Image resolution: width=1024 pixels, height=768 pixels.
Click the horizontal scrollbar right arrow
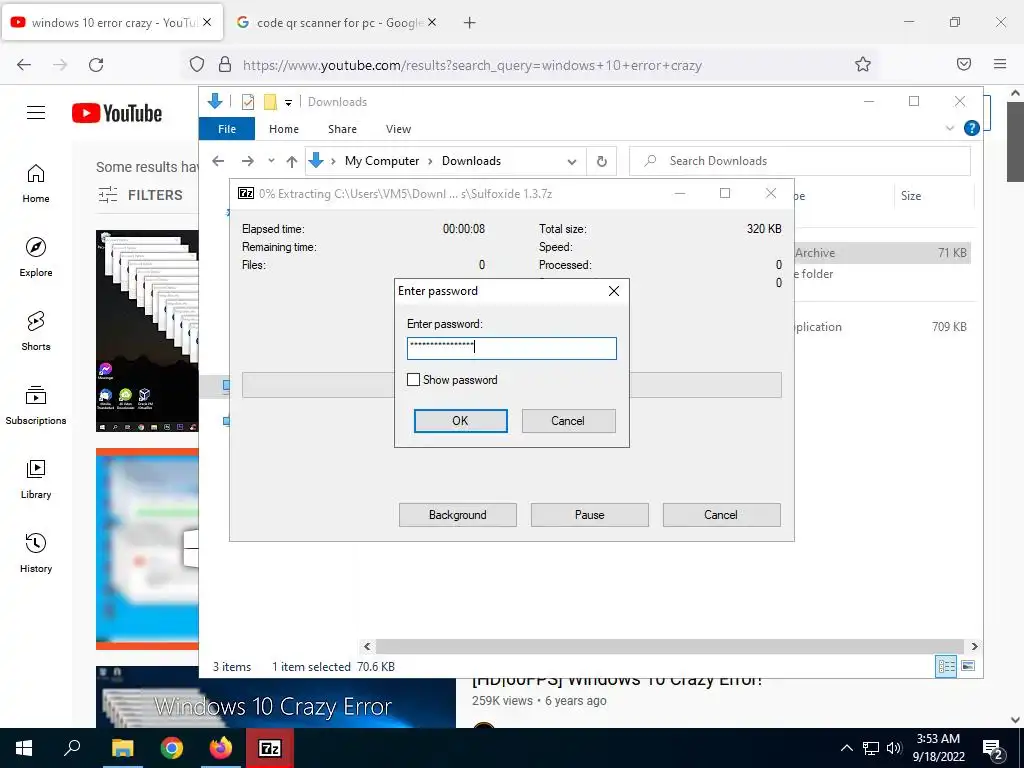click(974, 646)
